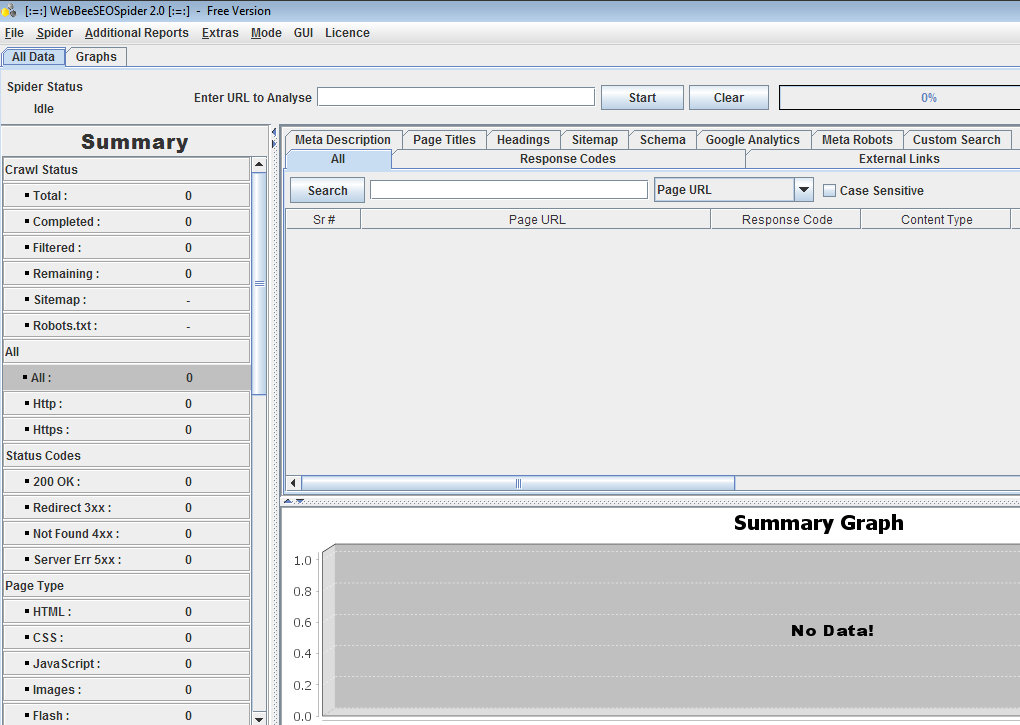The width and height of the screenshot is (1020, 725).
Task: Open the Mode menu
Action: (x=266, y=33)
